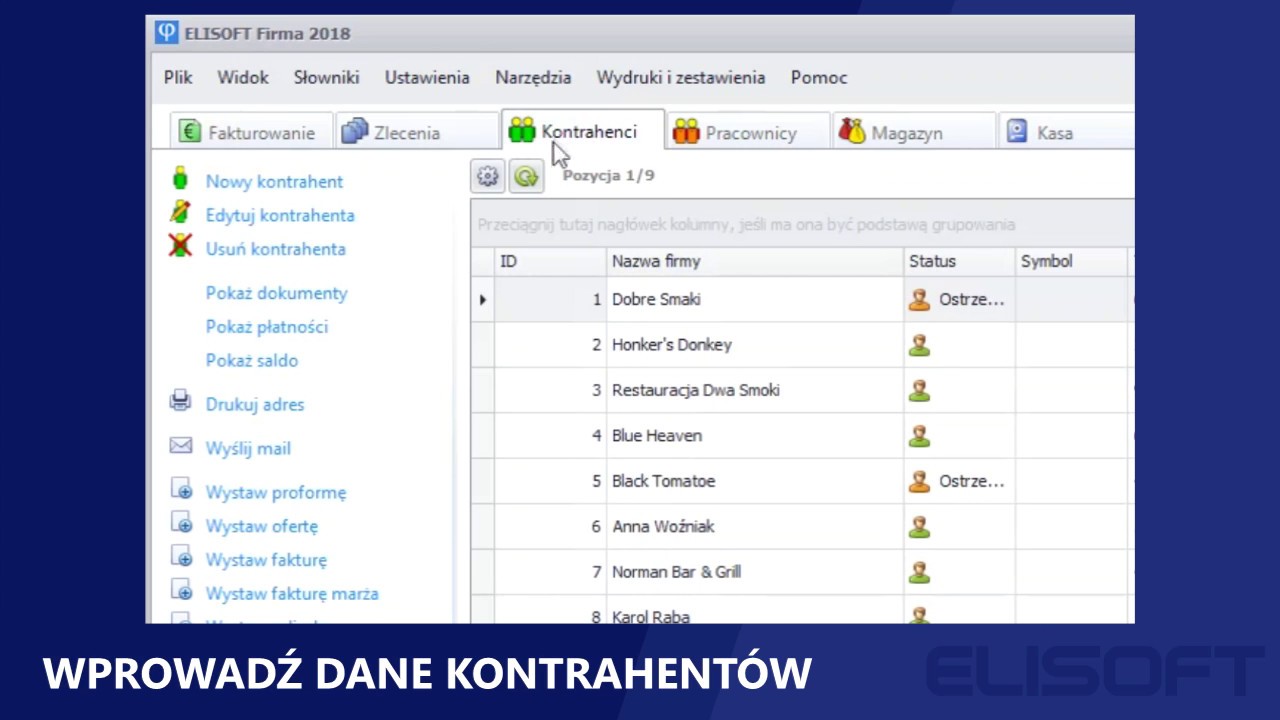Open the Ustawienia menu

click(x=427, y=77)
